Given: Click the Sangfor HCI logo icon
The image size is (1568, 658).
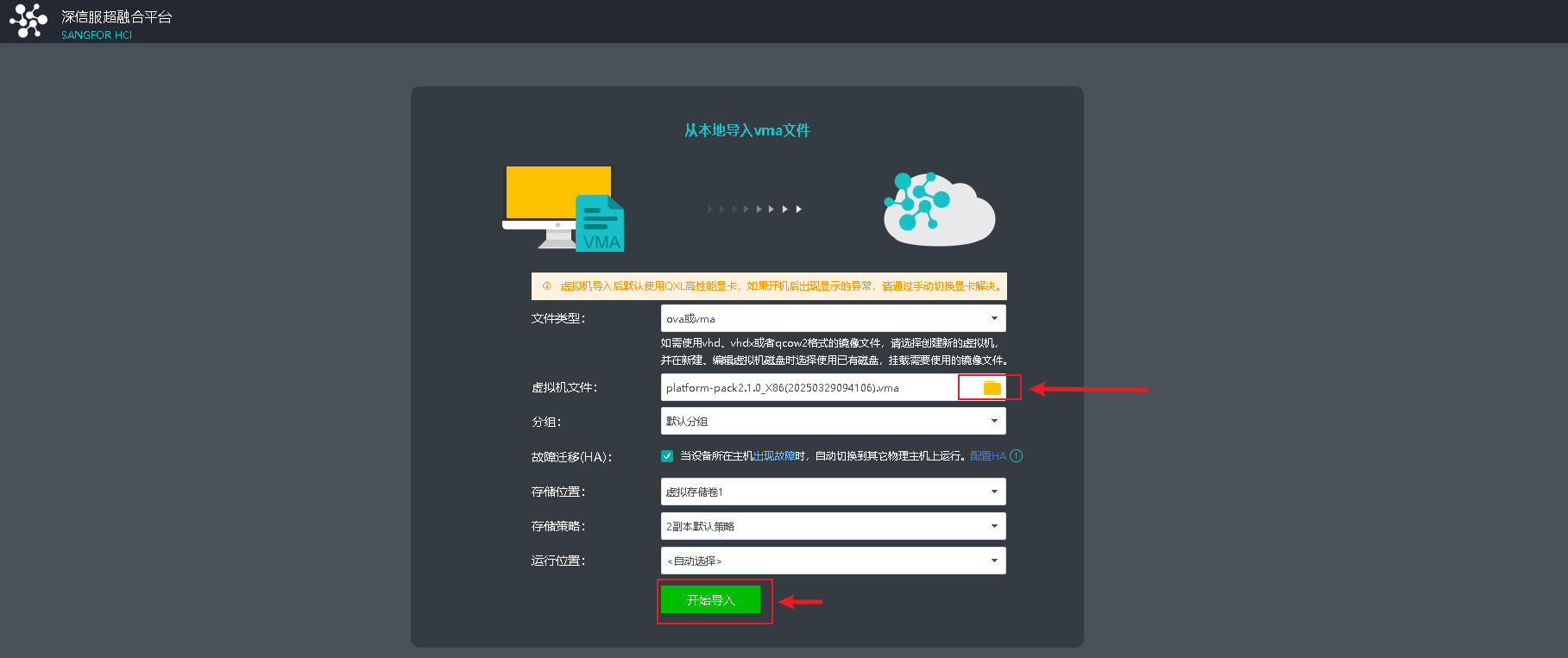Looking at the screenshot, I should pos(28,21).
